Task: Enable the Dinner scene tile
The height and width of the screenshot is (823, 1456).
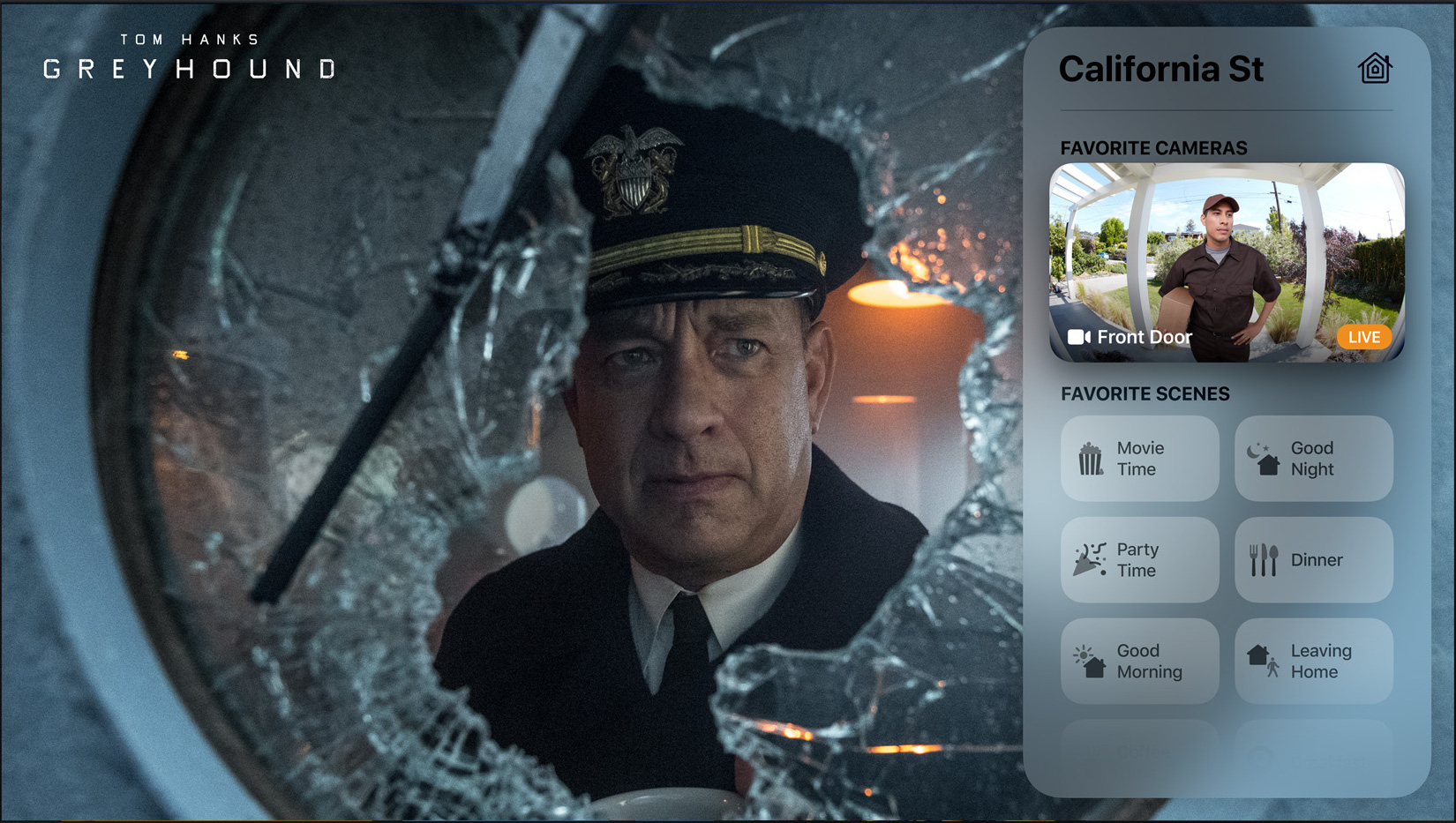Action: (x=1314, y=560)
